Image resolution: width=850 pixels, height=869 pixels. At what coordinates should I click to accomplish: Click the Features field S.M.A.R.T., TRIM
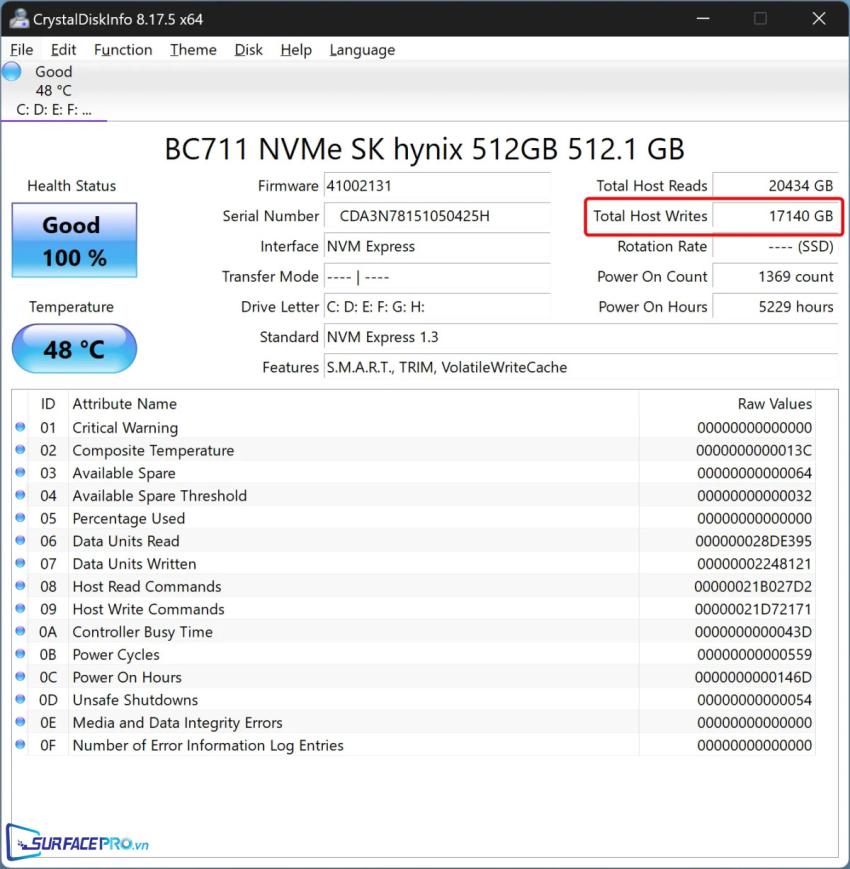click(581, 367)
